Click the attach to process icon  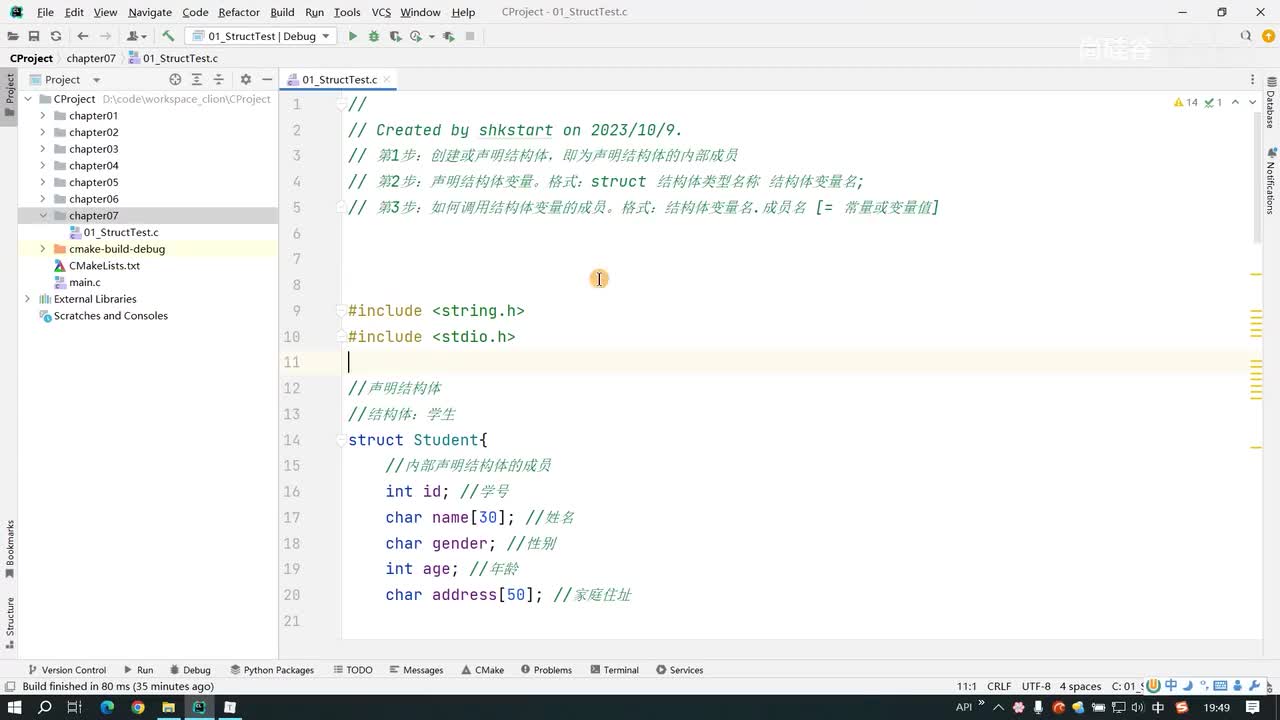click(x=448, y=36)
